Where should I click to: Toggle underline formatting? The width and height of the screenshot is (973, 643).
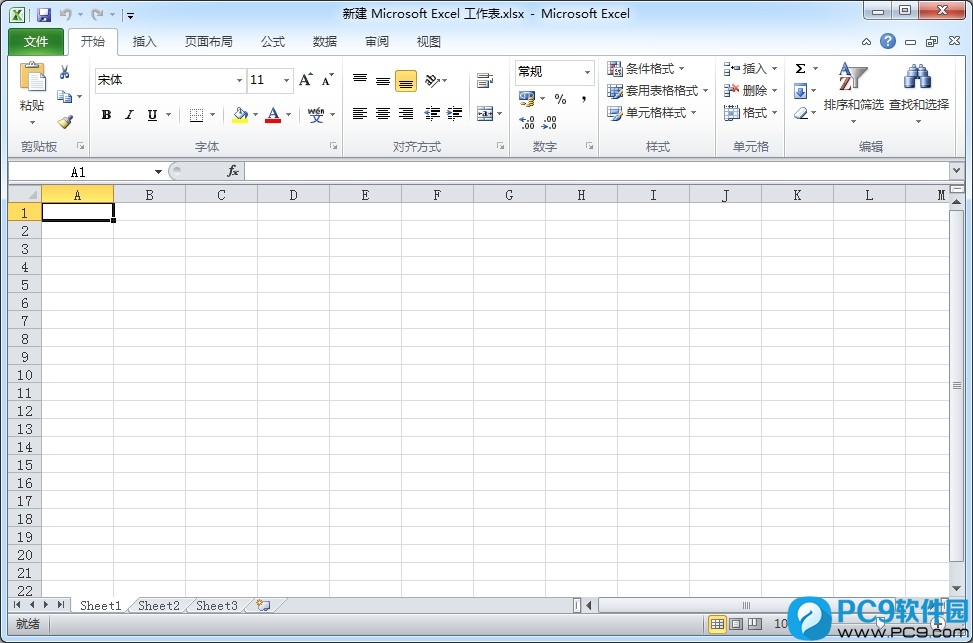click(152, 115)
